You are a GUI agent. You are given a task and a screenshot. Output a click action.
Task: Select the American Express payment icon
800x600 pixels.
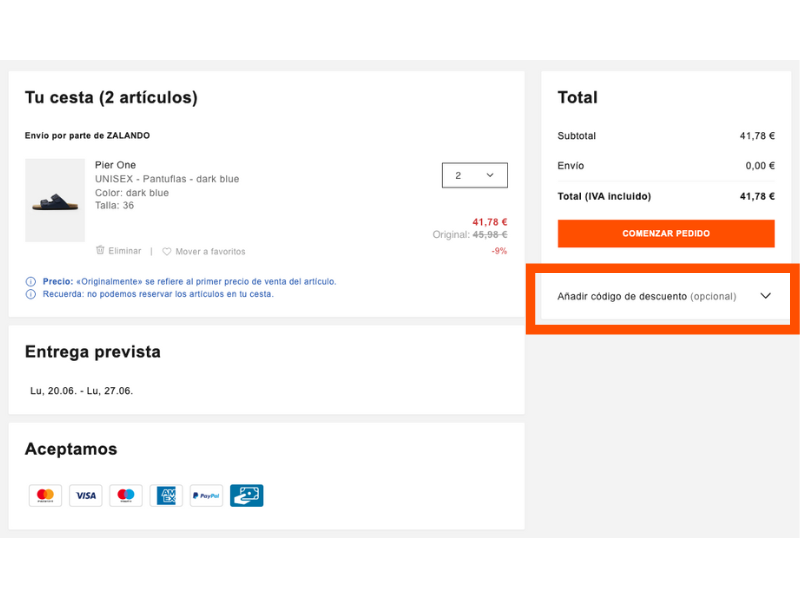click(165, 495)
